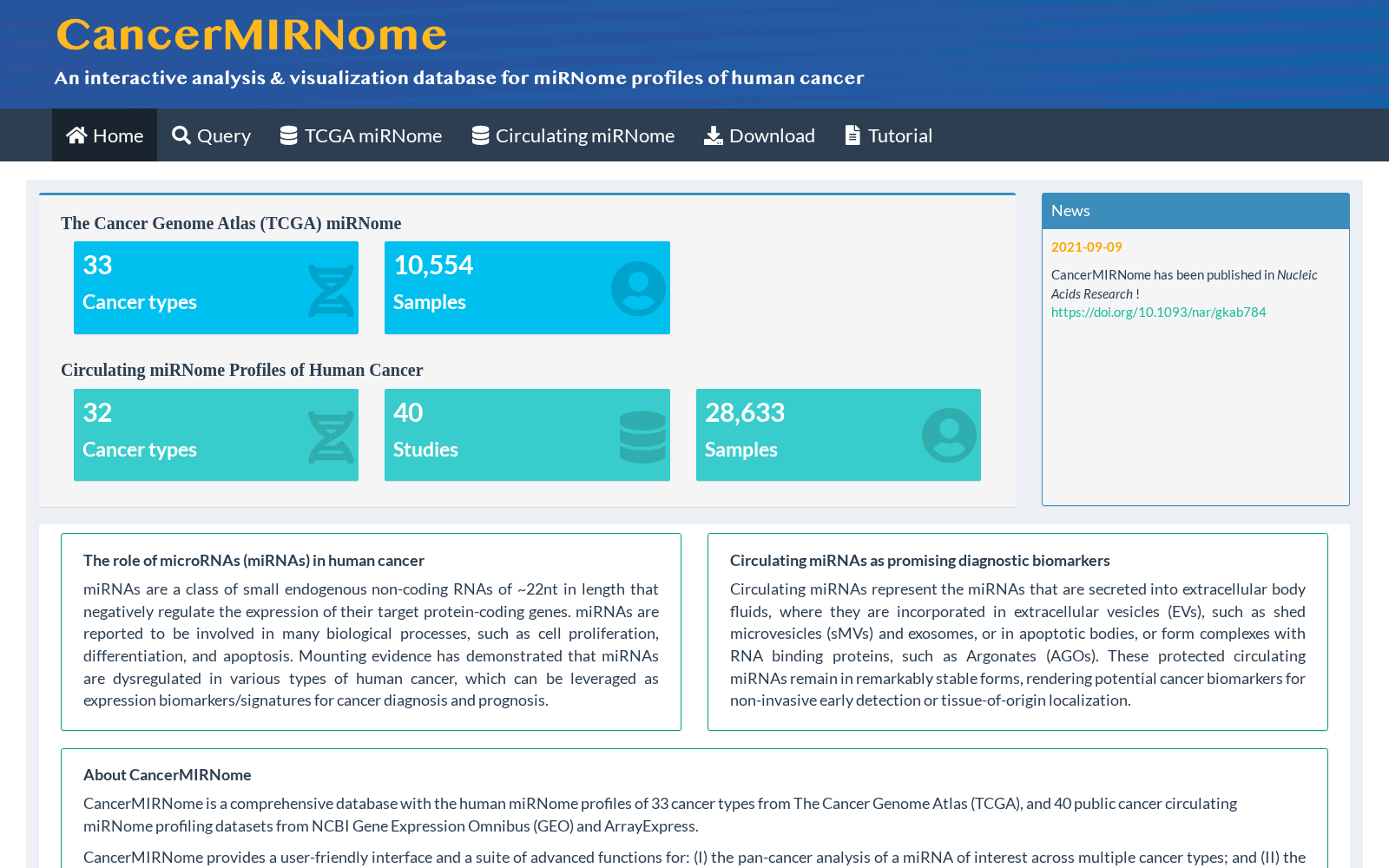
Task: Click user icon in 28,633 Samples card
Action: pyautogui.click(x=949, y=436)
